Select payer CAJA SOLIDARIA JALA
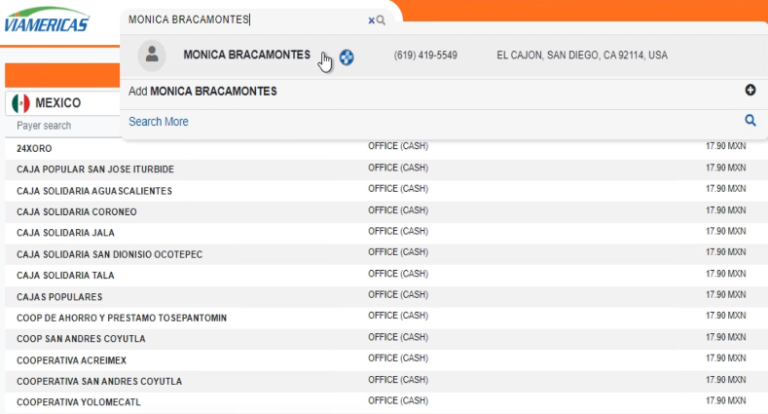 click(x=66, y=233)
